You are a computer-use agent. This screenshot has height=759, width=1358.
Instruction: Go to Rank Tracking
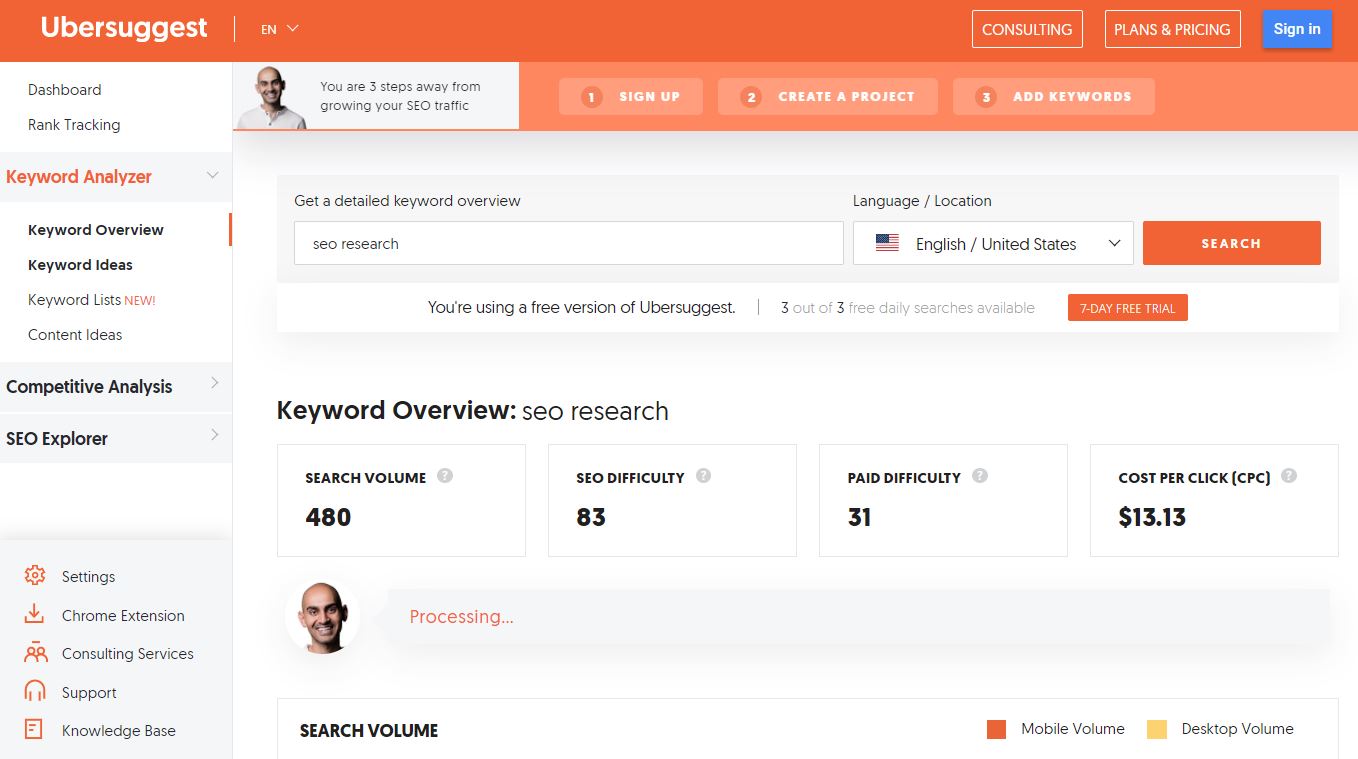(x=74, y=125)
